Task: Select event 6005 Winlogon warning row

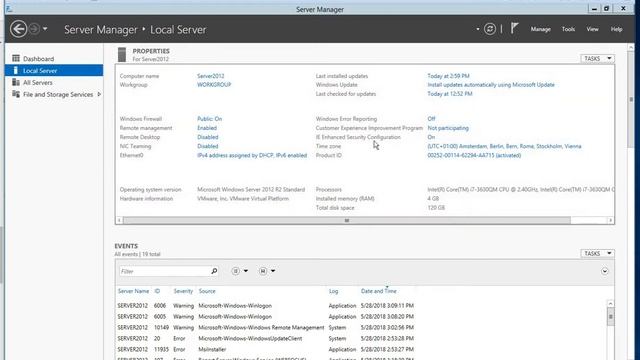Action: [361, 317]
